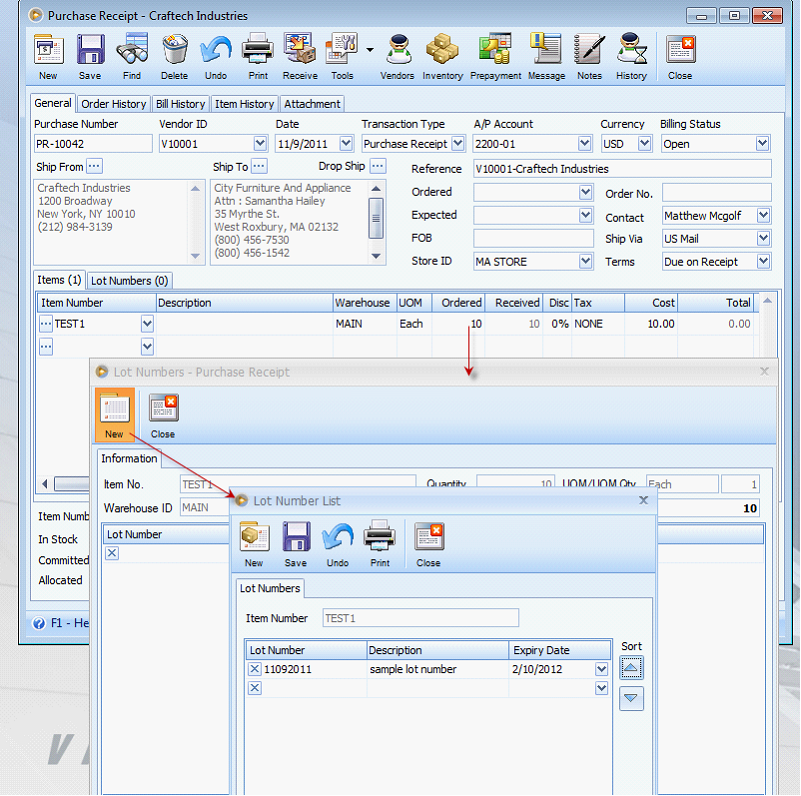This screenshot has width=801, height=796.
Task: Click the Ship To address scrollbar thumb
Action: 376,218
